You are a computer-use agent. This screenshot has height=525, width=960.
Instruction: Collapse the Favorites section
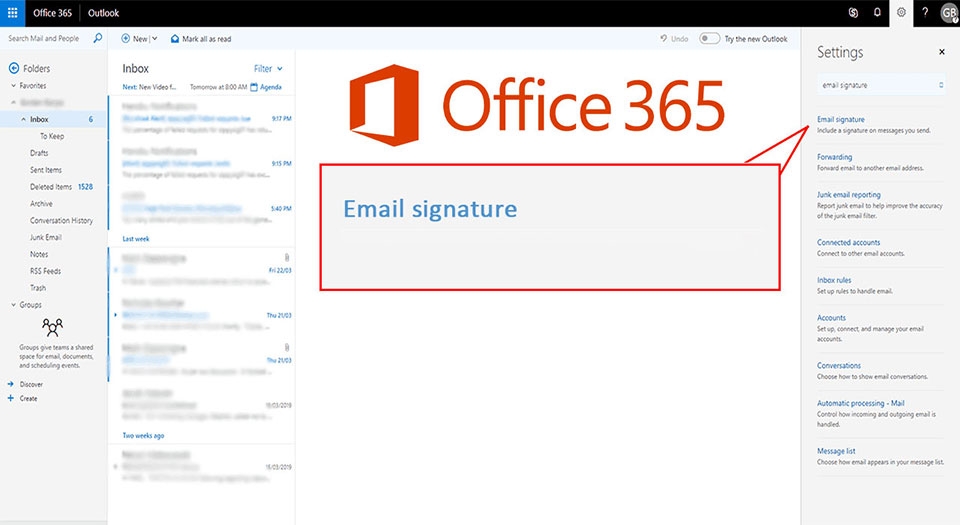tap(13, 86)
